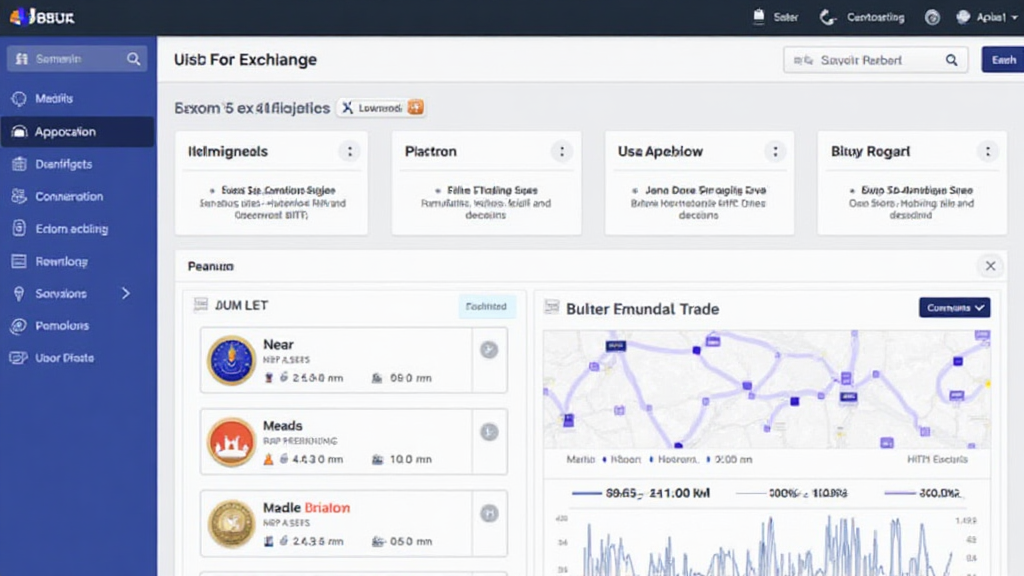
Task: Select the Connerotion sidebar icon
Action: [x=18, y=197]
